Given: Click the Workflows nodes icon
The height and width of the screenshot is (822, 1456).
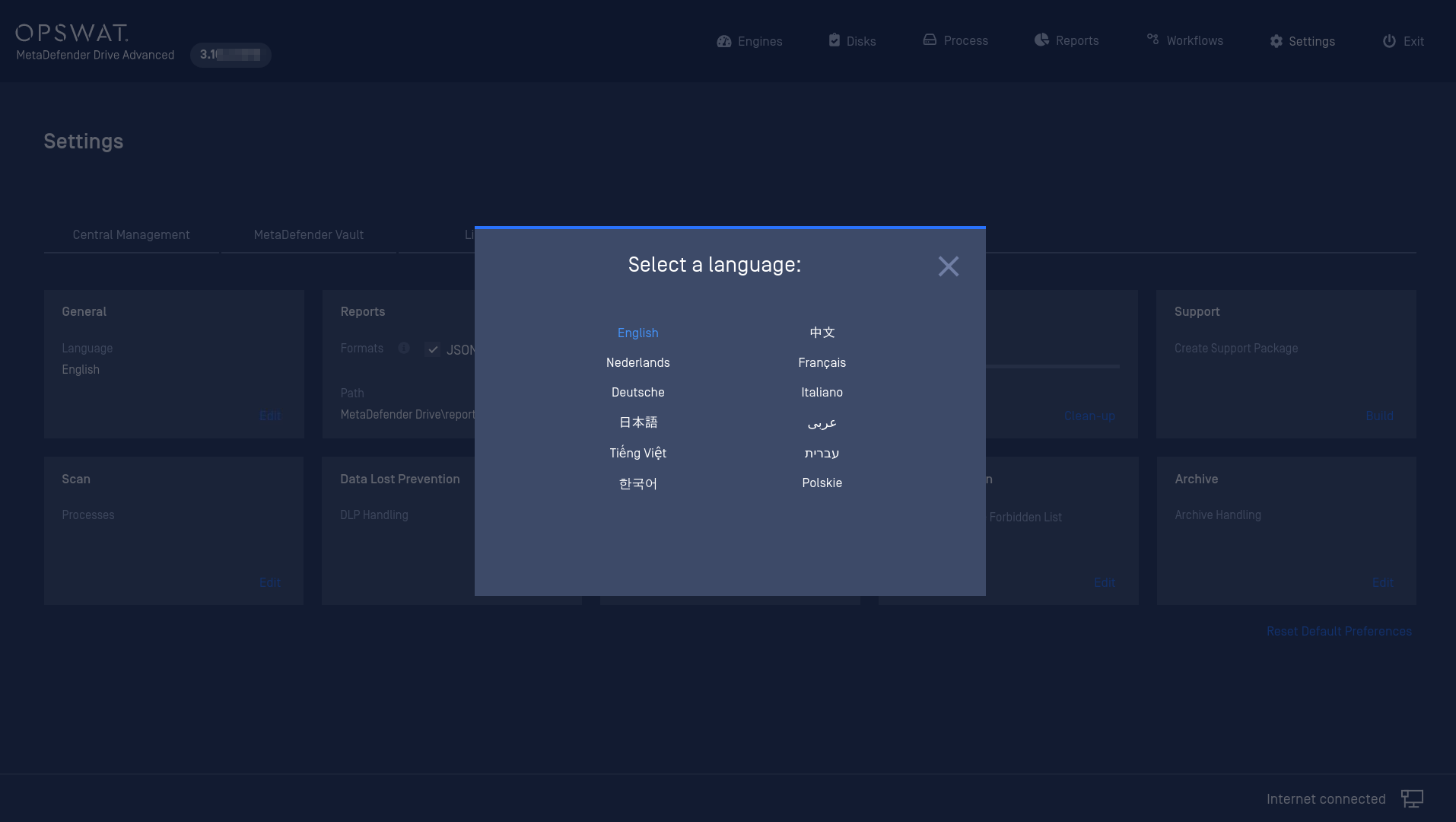Looking at the screenshot, I should pos(1152,39).
